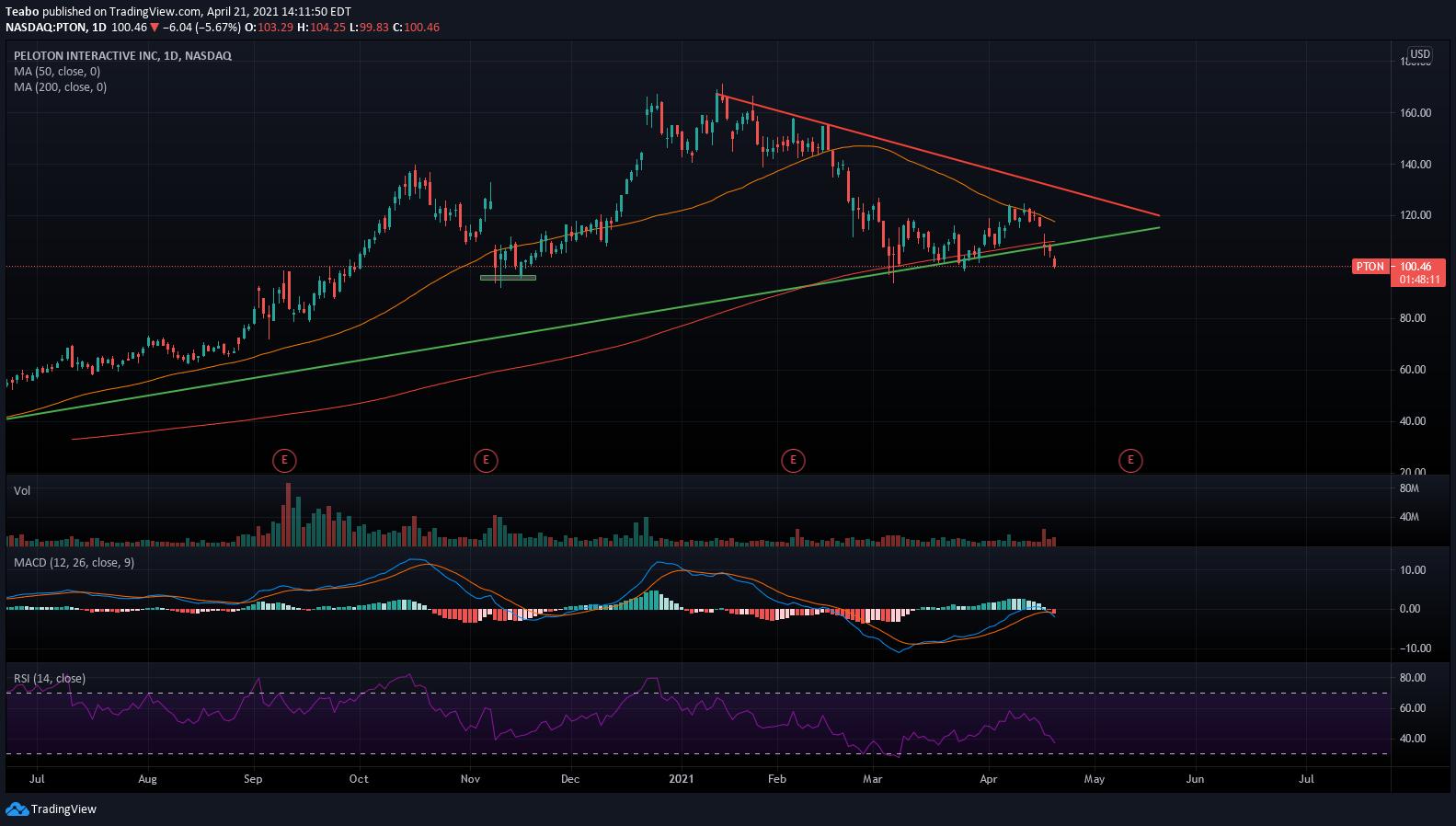
Task: Click the earnings marker near February
Action: point(793,460)
